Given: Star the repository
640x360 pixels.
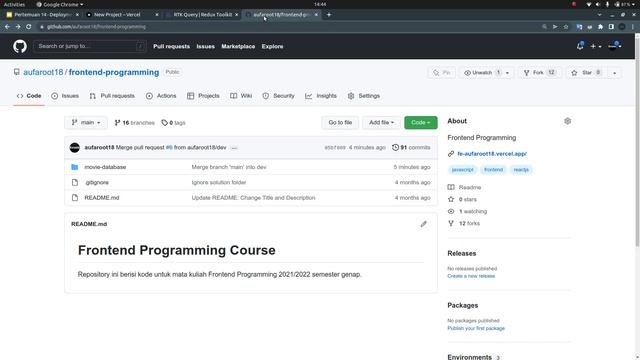Looking at the screenshot, I should coord(586,73).
